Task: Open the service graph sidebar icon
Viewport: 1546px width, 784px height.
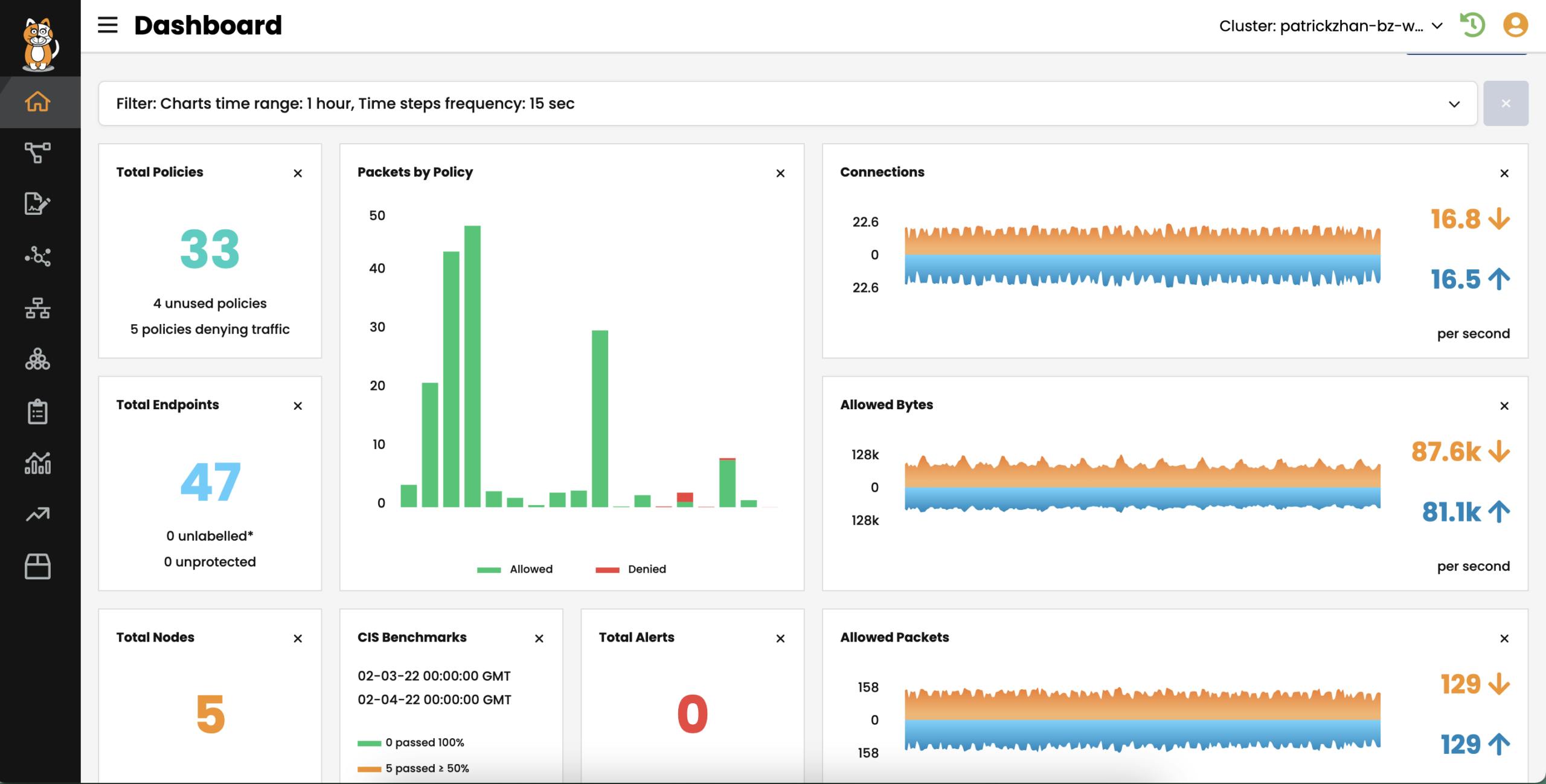Action: click(37, 257)
